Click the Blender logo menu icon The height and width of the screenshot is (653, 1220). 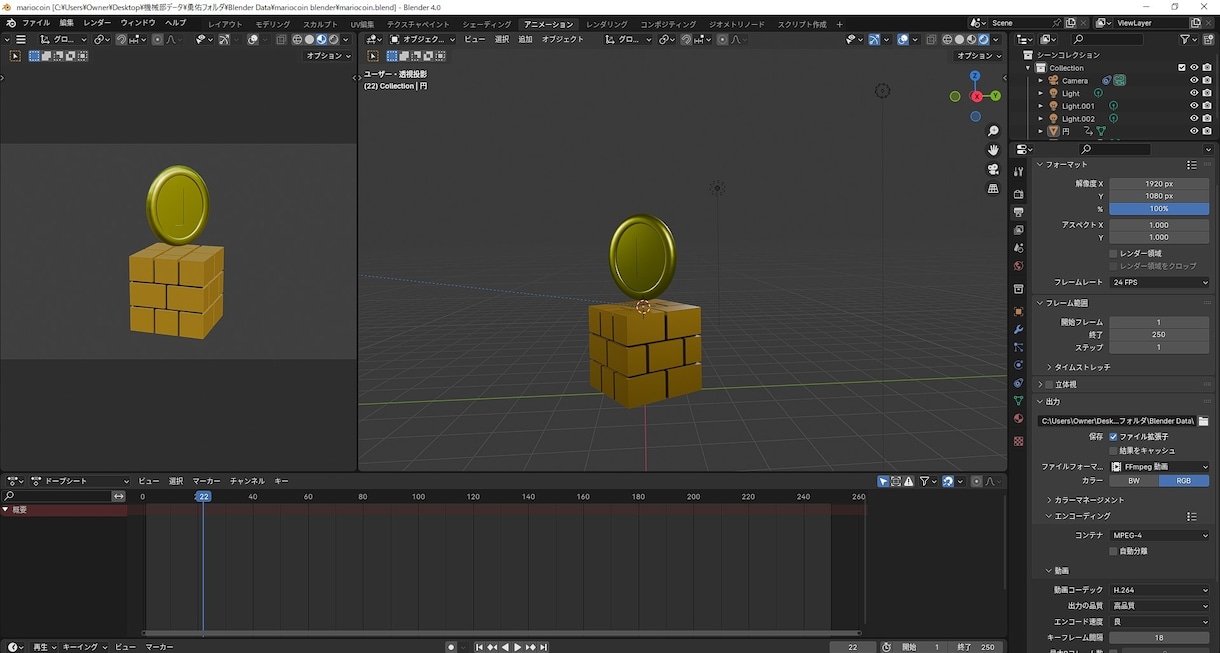point(10,23)
